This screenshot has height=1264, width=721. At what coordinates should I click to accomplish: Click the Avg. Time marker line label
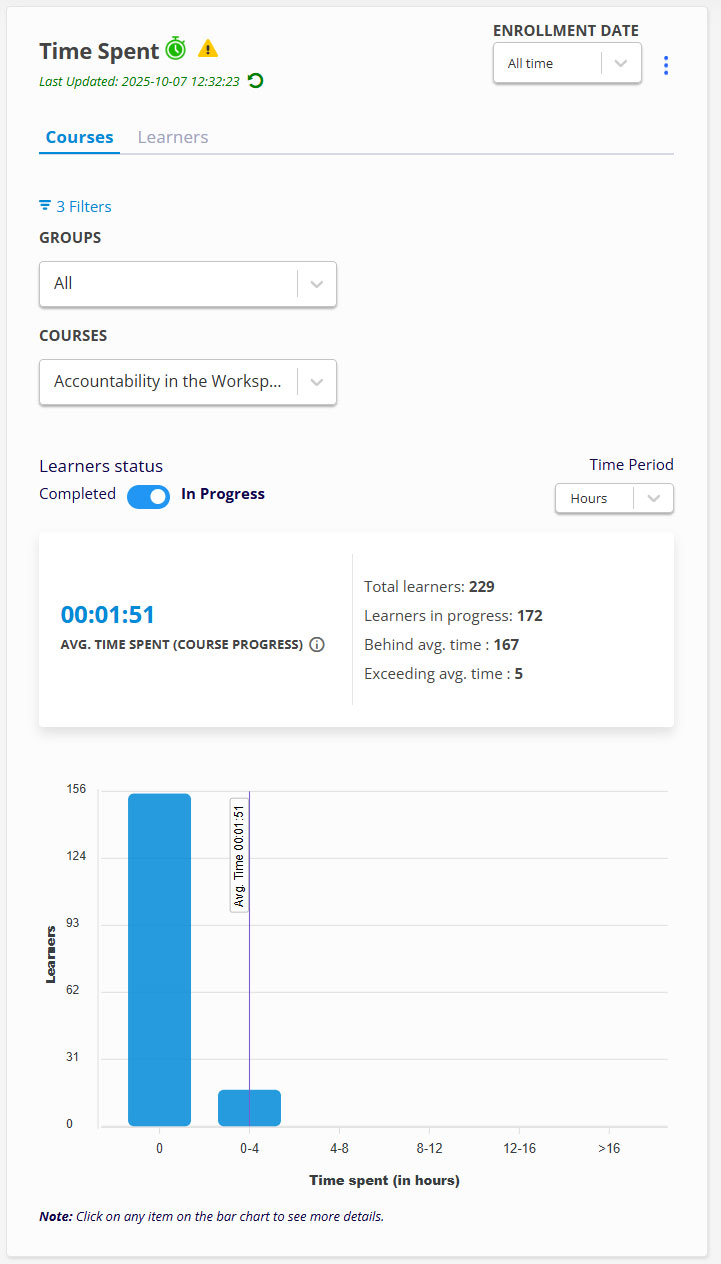(x=239, y=855)
